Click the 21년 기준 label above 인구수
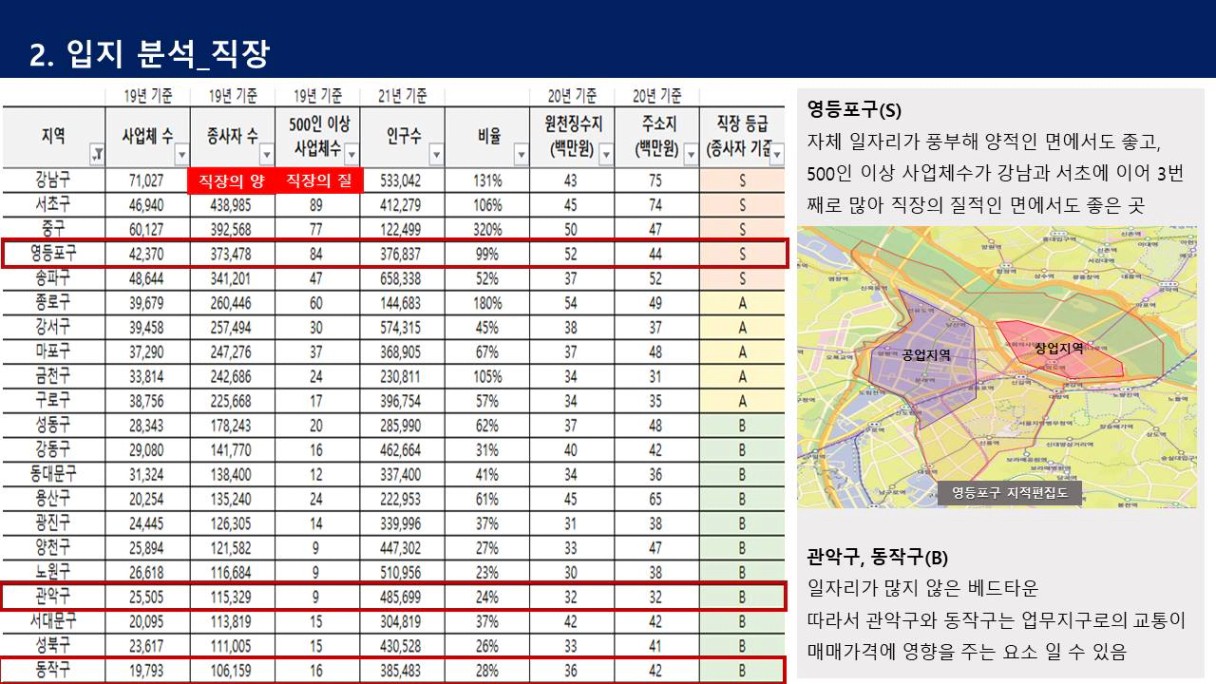This screenshot has width=1216, height=684. 402,96
